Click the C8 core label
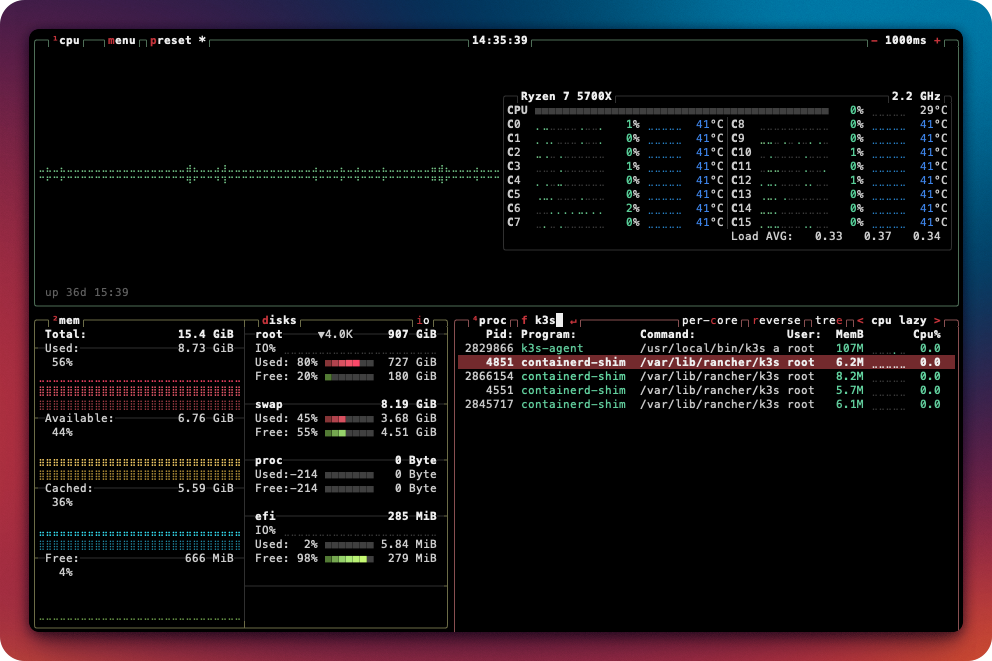992x661 pixels. pyautogui.click(x=738, y=125)
